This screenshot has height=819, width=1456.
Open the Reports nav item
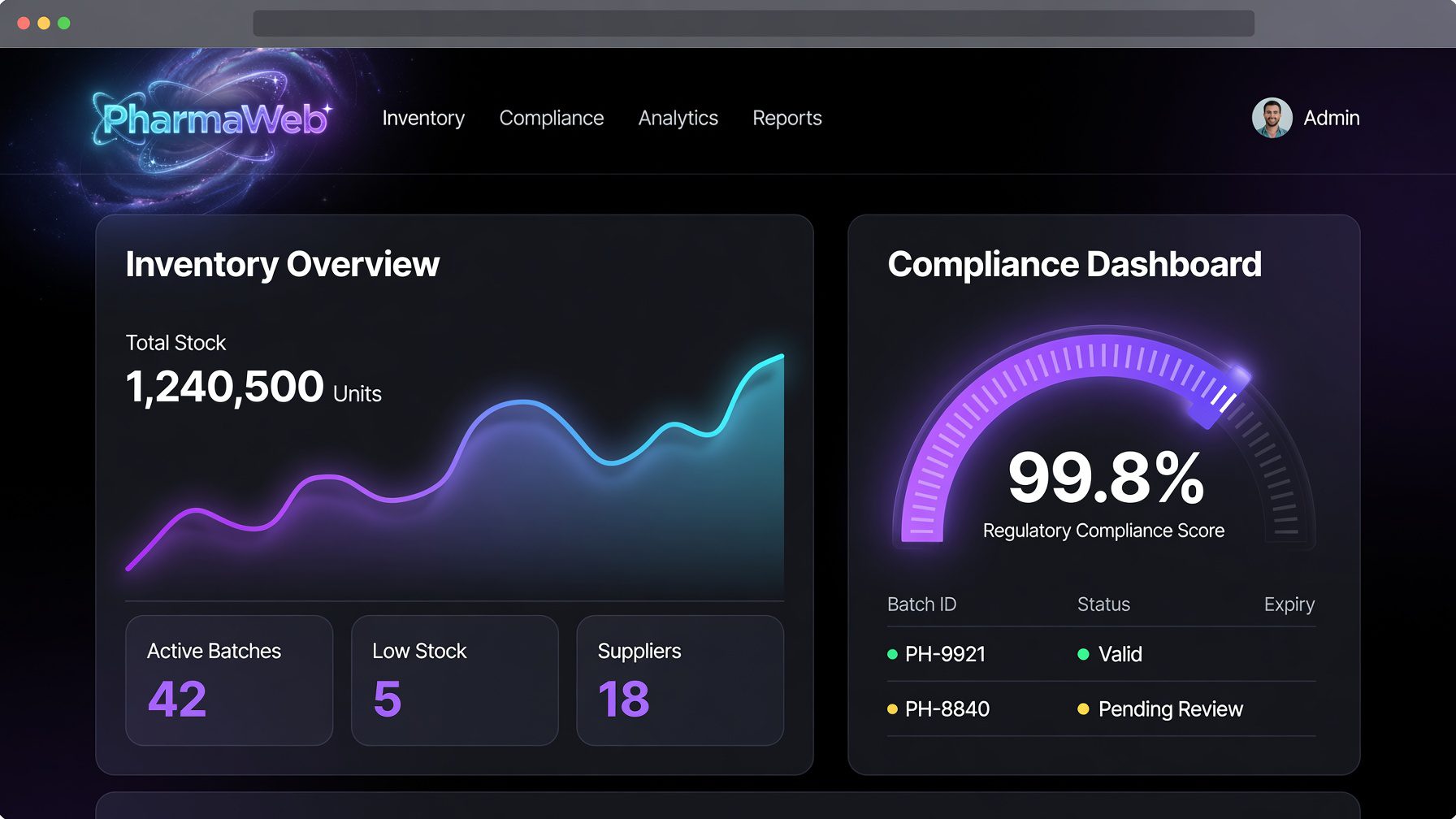[787, 118]
